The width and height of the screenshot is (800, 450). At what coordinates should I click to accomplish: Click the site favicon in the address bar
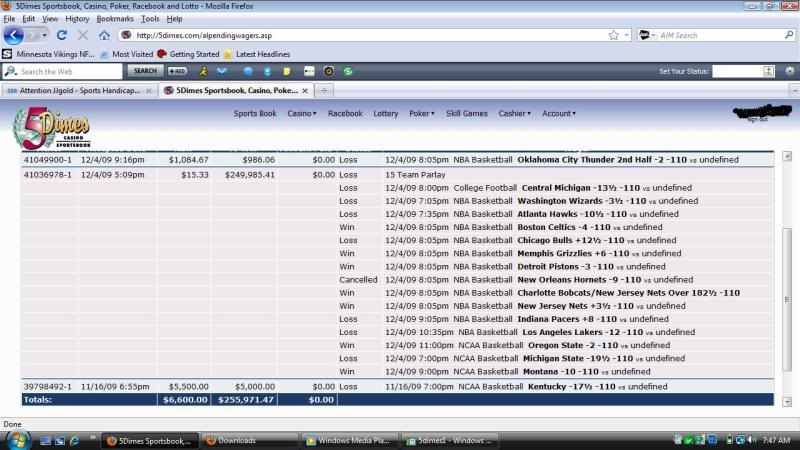coord(127,35)
